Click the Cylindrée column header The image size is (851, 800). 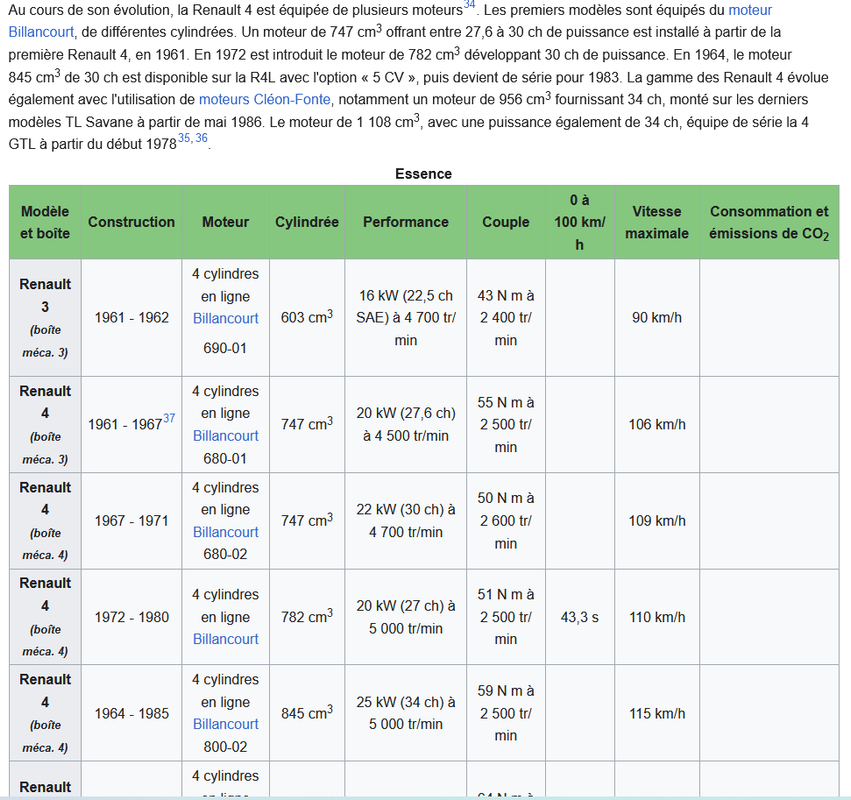[307, 222]
